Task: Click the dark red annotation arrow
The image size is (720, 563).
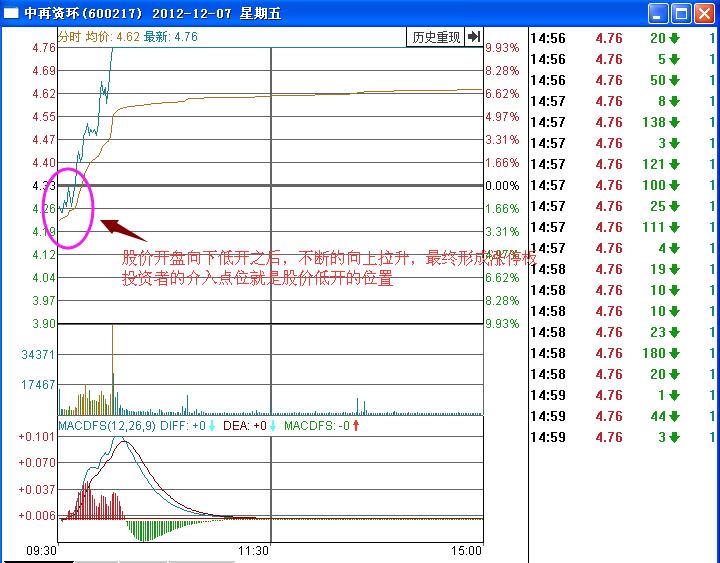Action: pyautogui.click(x=122, y=230)
